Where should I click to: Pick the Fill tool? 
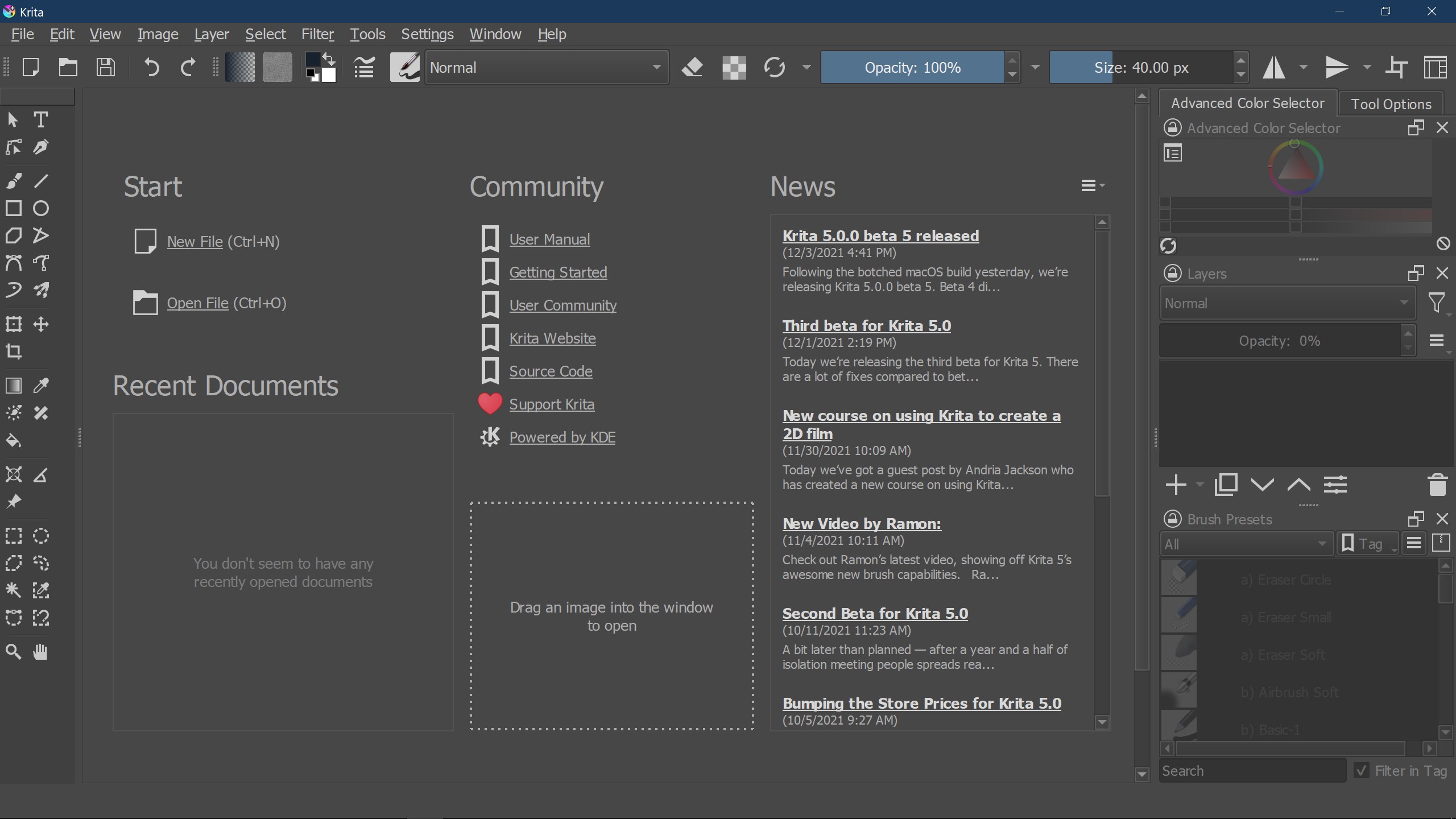[x=14, y=441]
